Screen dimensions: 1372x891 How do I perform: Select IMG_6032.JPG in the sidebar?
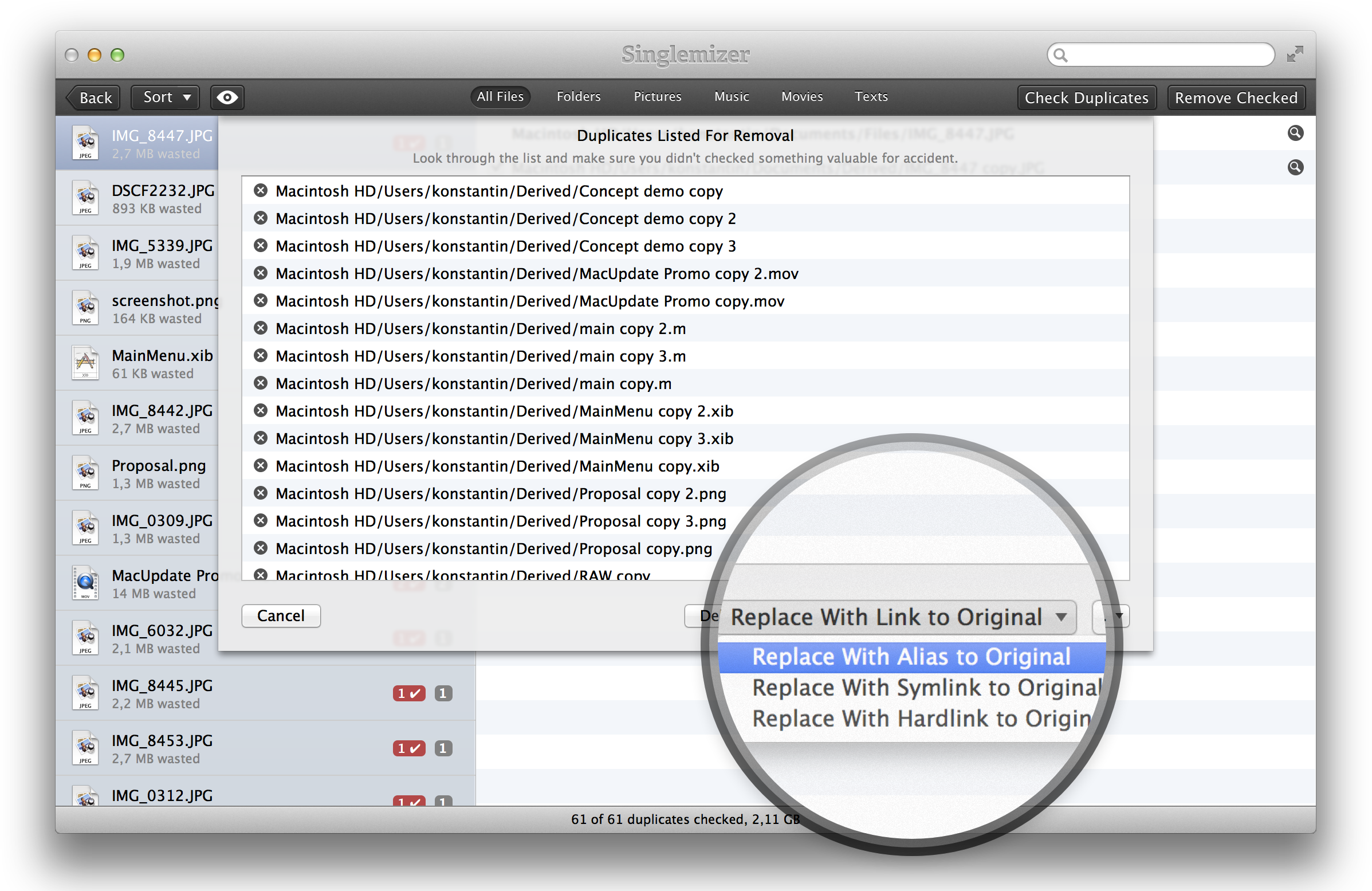click(x=137, y=638)
